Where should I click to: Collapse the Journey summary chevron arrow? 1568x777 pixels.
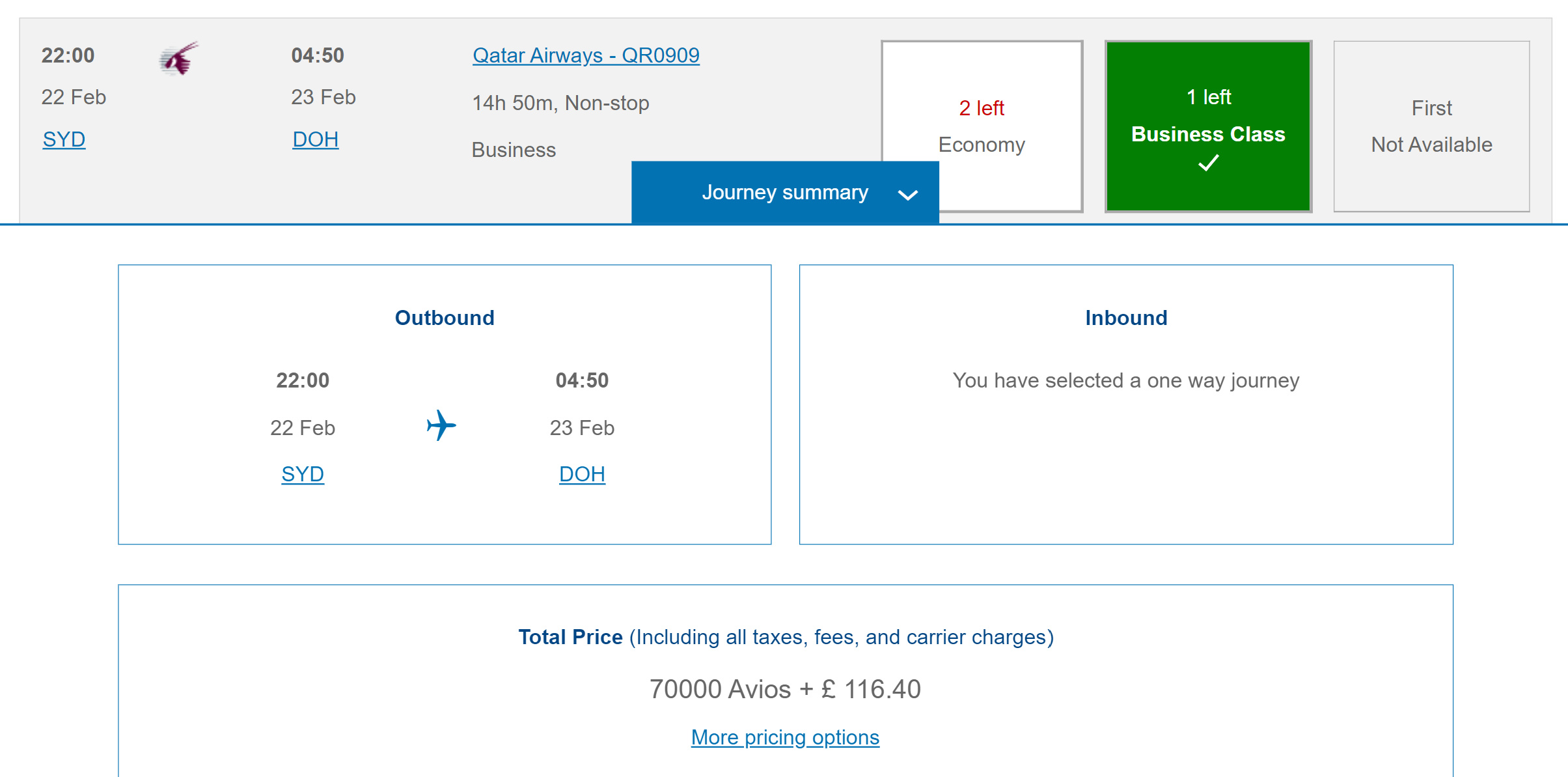pos(907,194)
